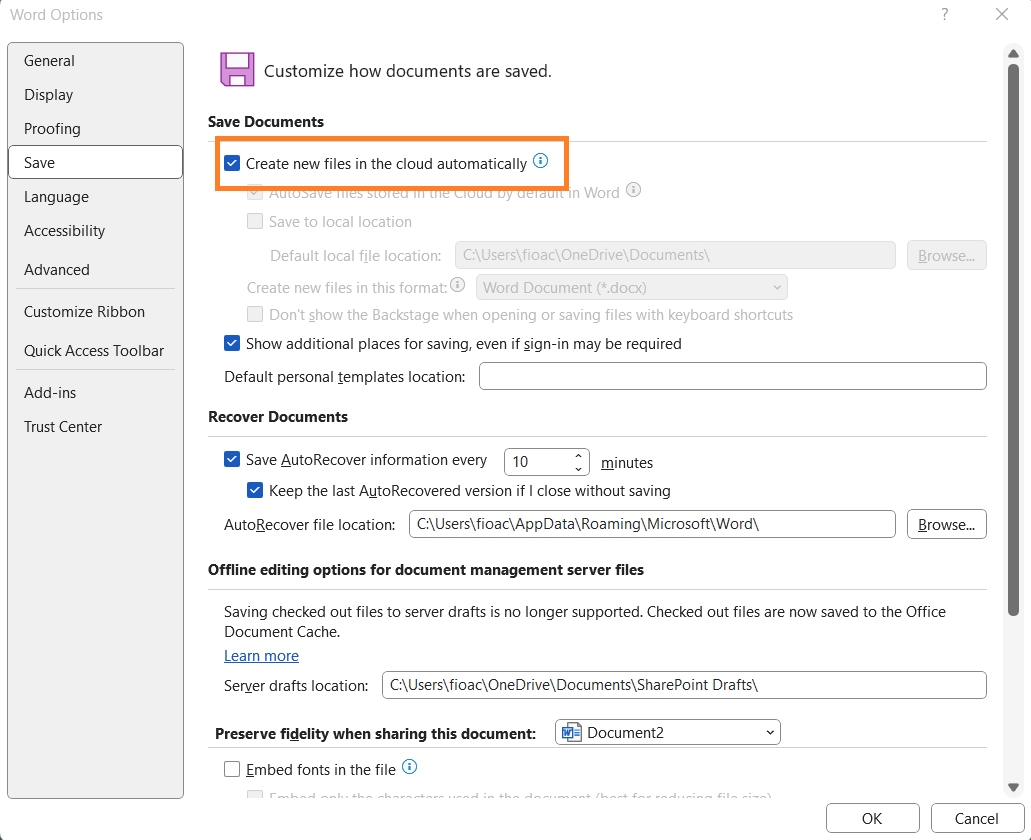
Task: Open the Trust Center settings page
Action: 63,426
